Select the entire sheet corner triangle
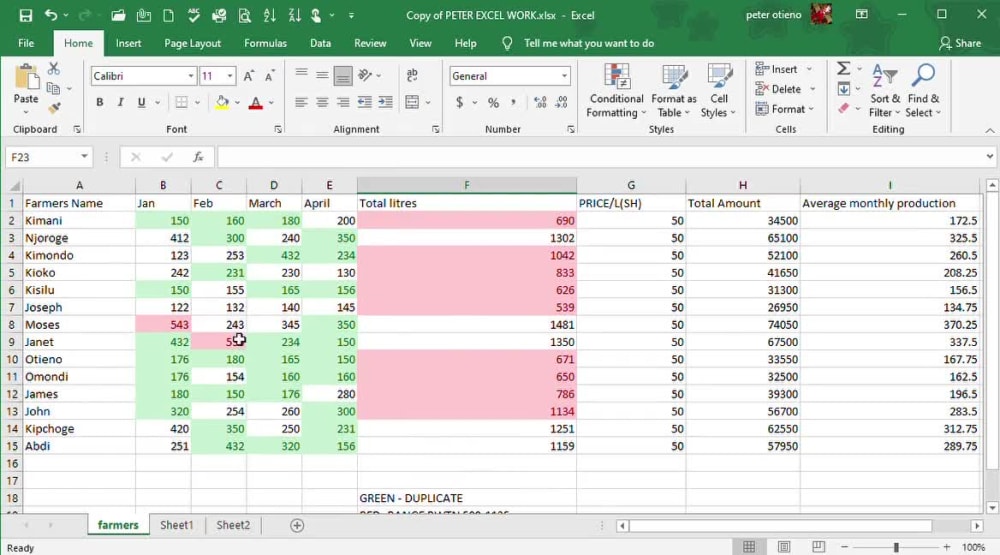 pos(13,186)
